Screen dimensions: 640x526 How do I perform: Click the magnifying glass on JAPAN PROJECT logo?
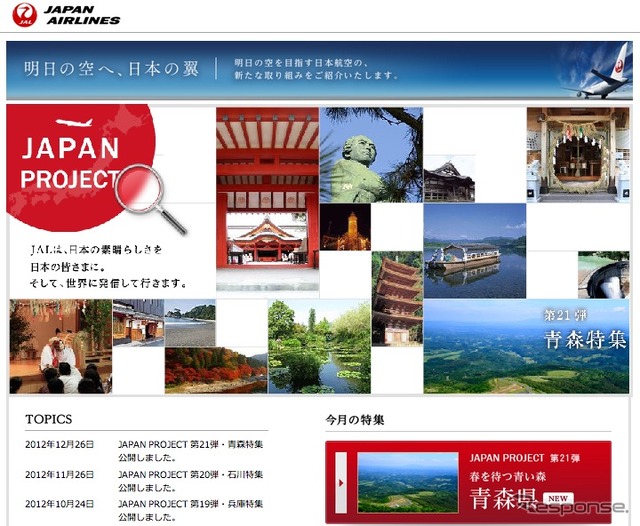(150, 198)
